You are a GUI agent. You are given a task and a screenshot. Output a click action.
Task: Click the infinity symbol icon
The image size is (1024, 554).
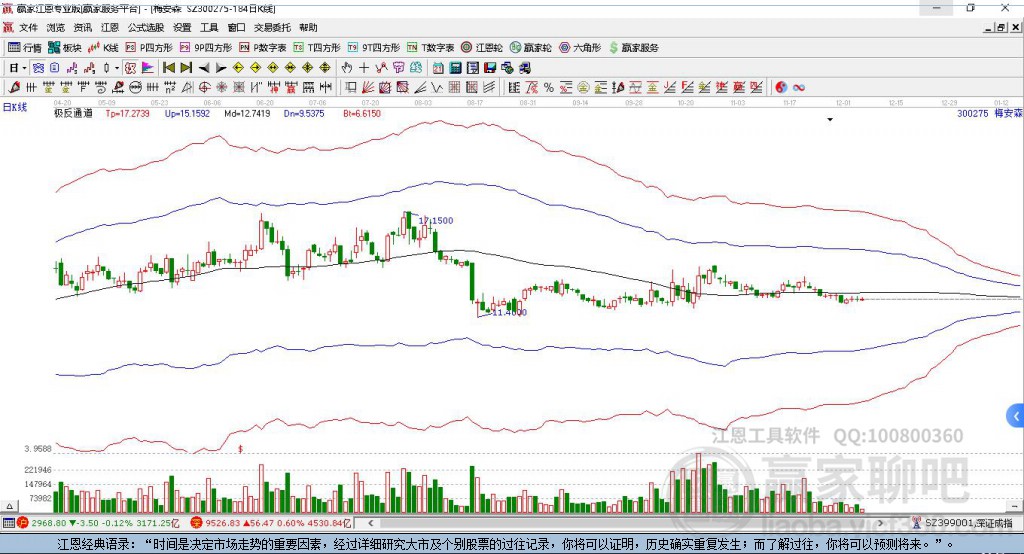pos(799,88)
